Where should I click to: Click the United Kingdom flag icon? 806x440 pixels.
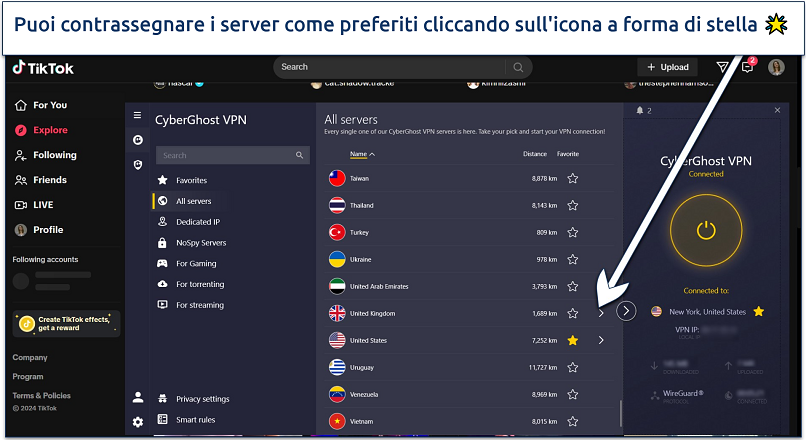[337, 313]
